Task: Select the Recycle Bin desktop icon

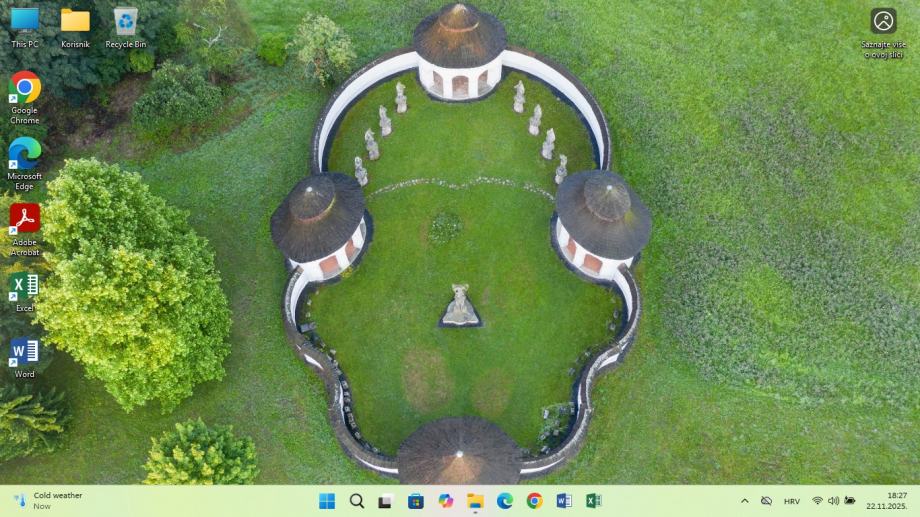Action: pos(126,27)
